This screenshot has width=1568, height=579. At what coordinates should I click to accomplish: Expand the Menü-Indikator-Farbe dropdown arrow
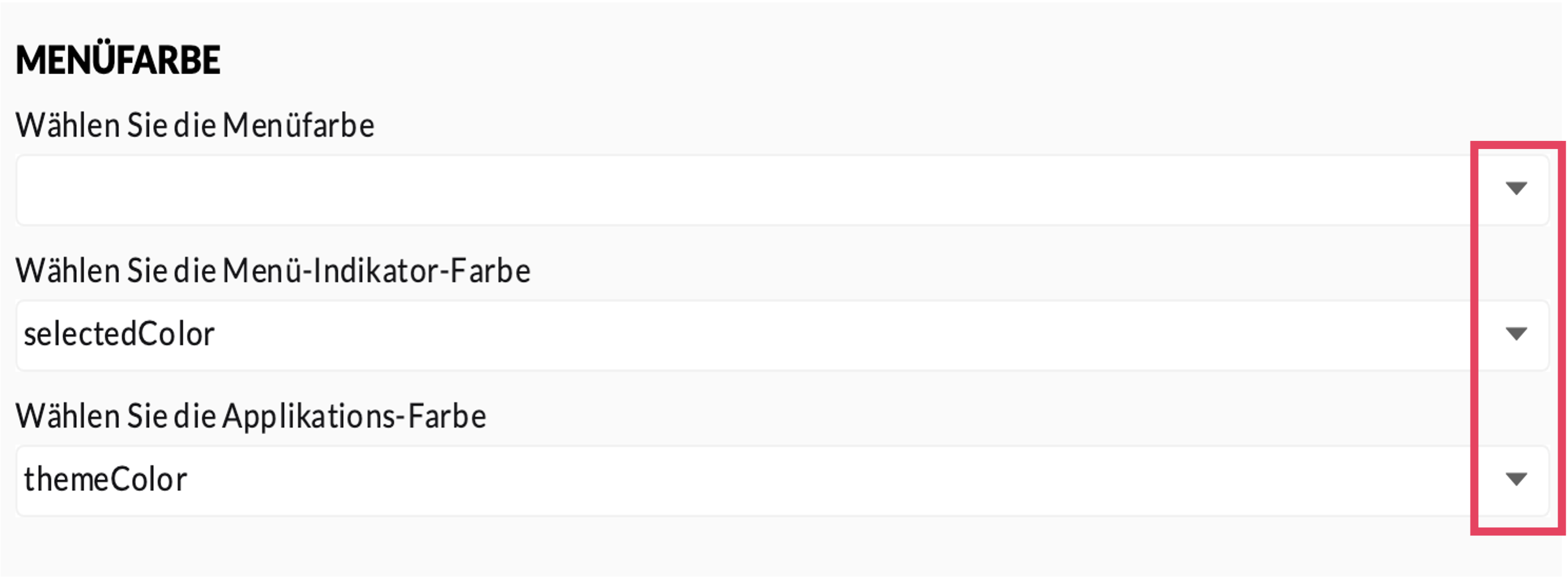[x=1516, y=334]
